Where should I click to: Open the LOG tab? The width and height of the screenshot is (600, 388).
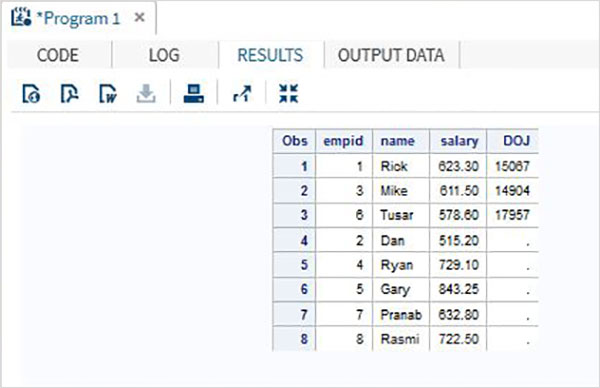[x=164, y=55]
